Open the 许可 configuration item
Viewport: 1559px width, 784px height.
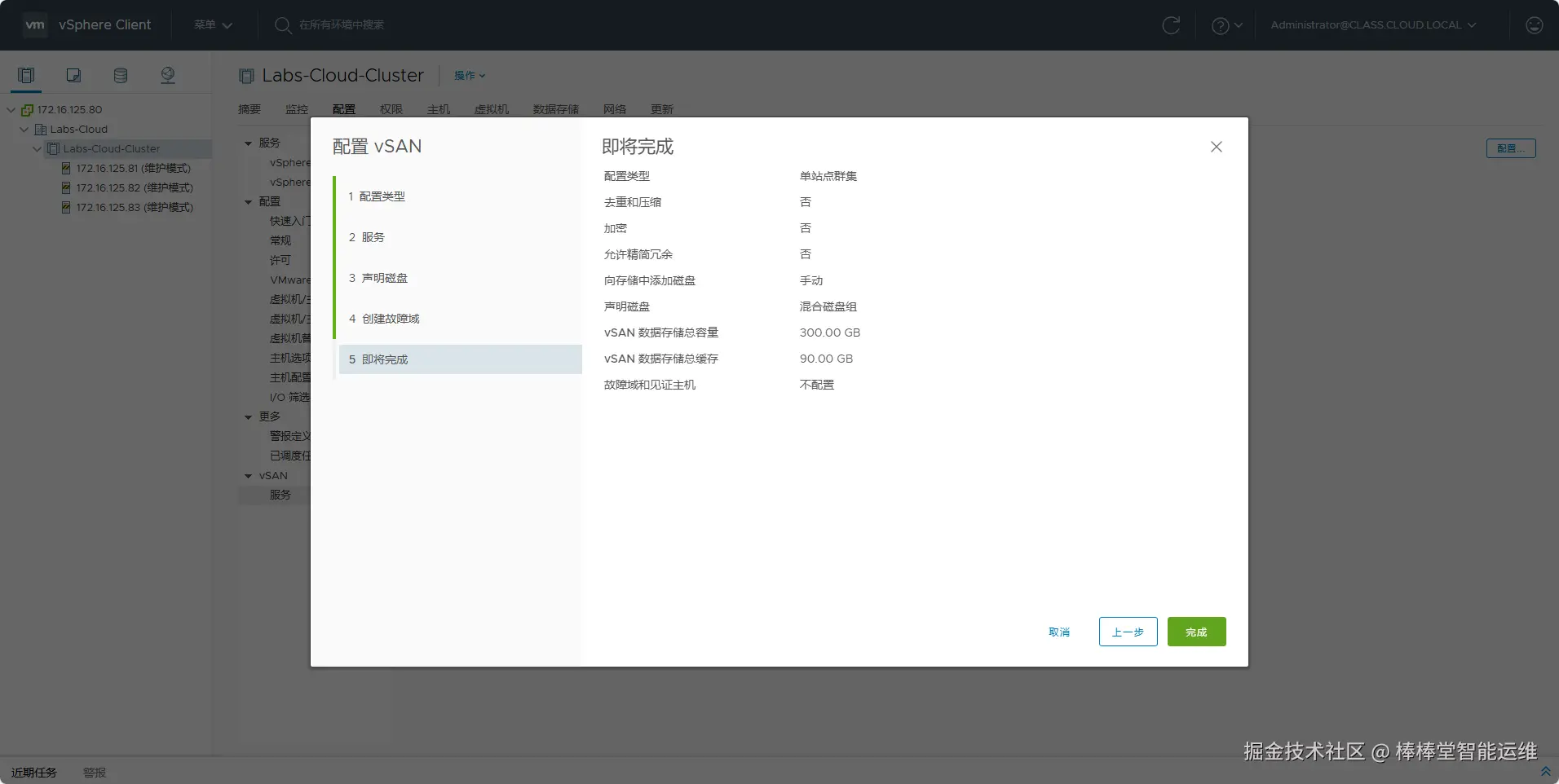click(280, 261)
